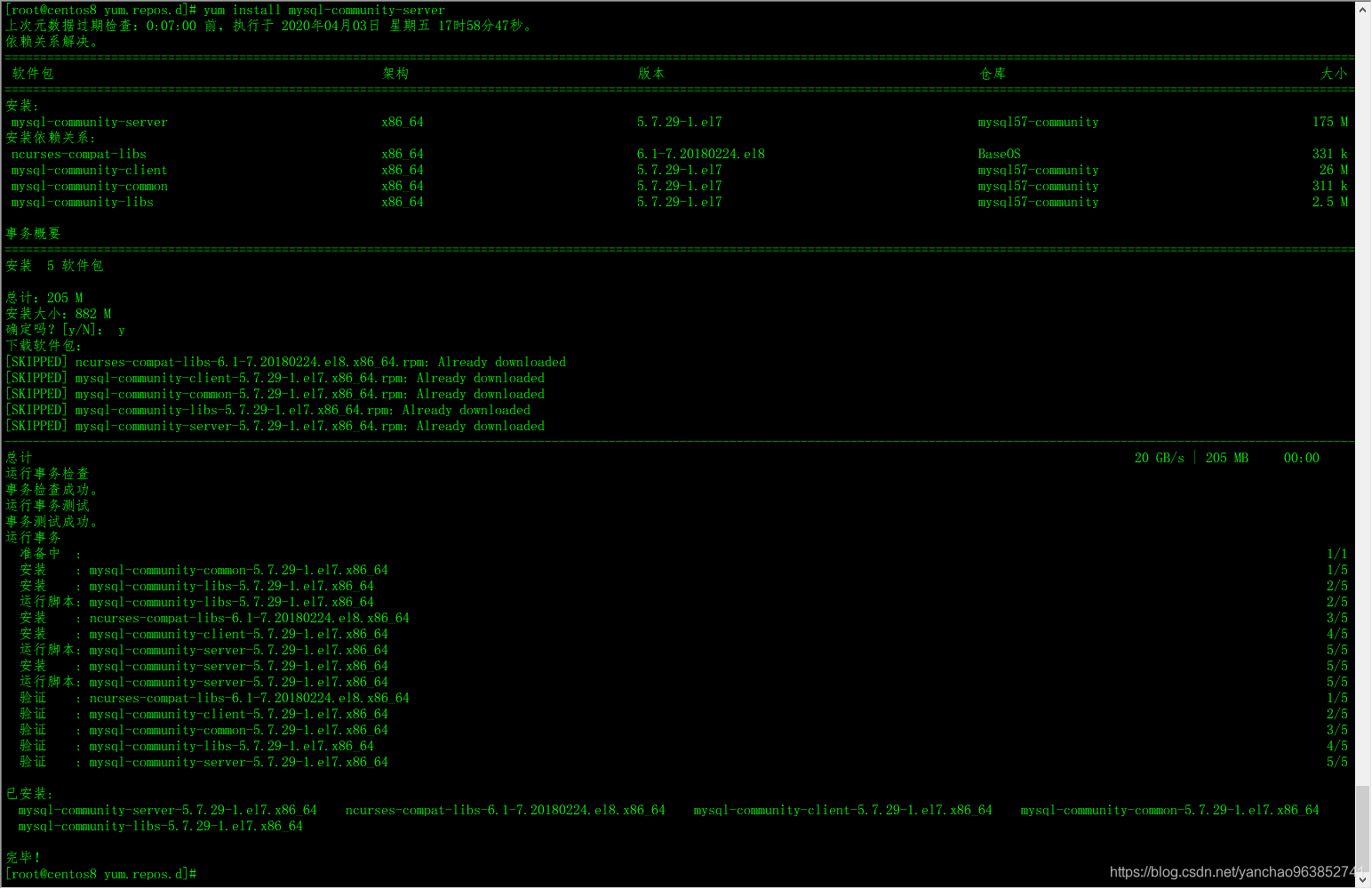Click mysql-community-server-5.7.29 in the installed list
1372x889 pixels.
tap(167, 810)
